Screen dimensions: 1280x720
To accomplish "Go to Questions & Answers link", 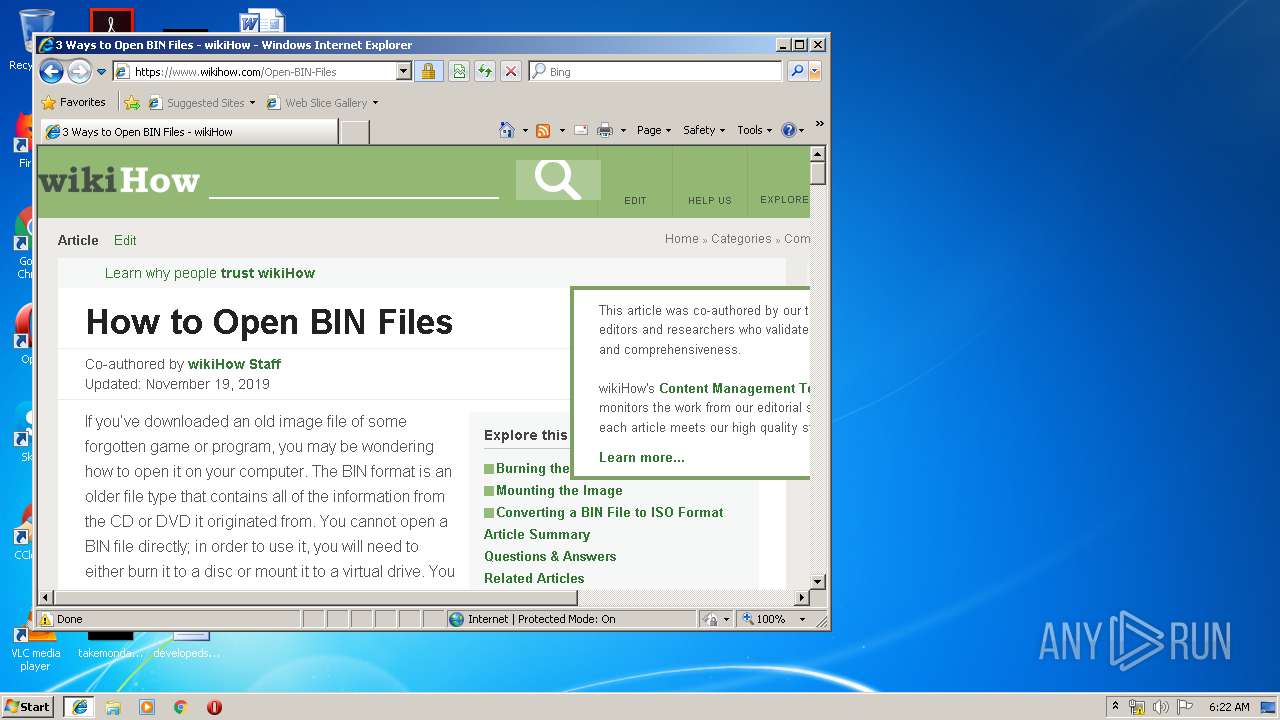I will [x=550, y=556].
